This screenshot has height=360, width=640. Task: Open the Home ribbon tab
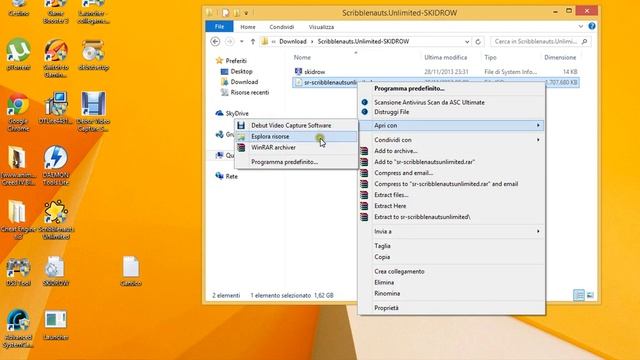248,27
